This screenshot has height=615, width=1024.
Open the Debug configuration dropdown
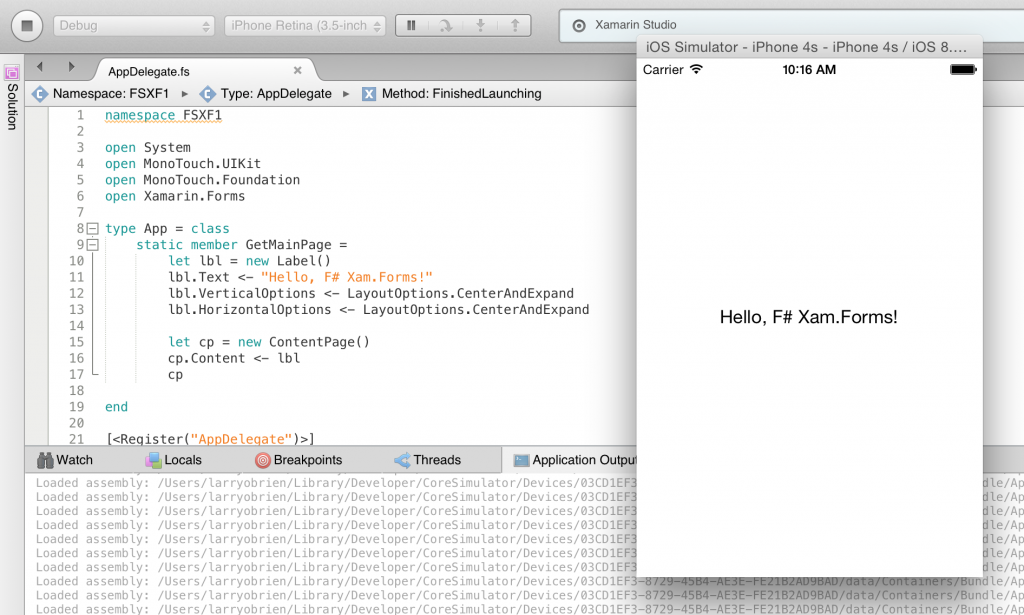click(134, 25)
